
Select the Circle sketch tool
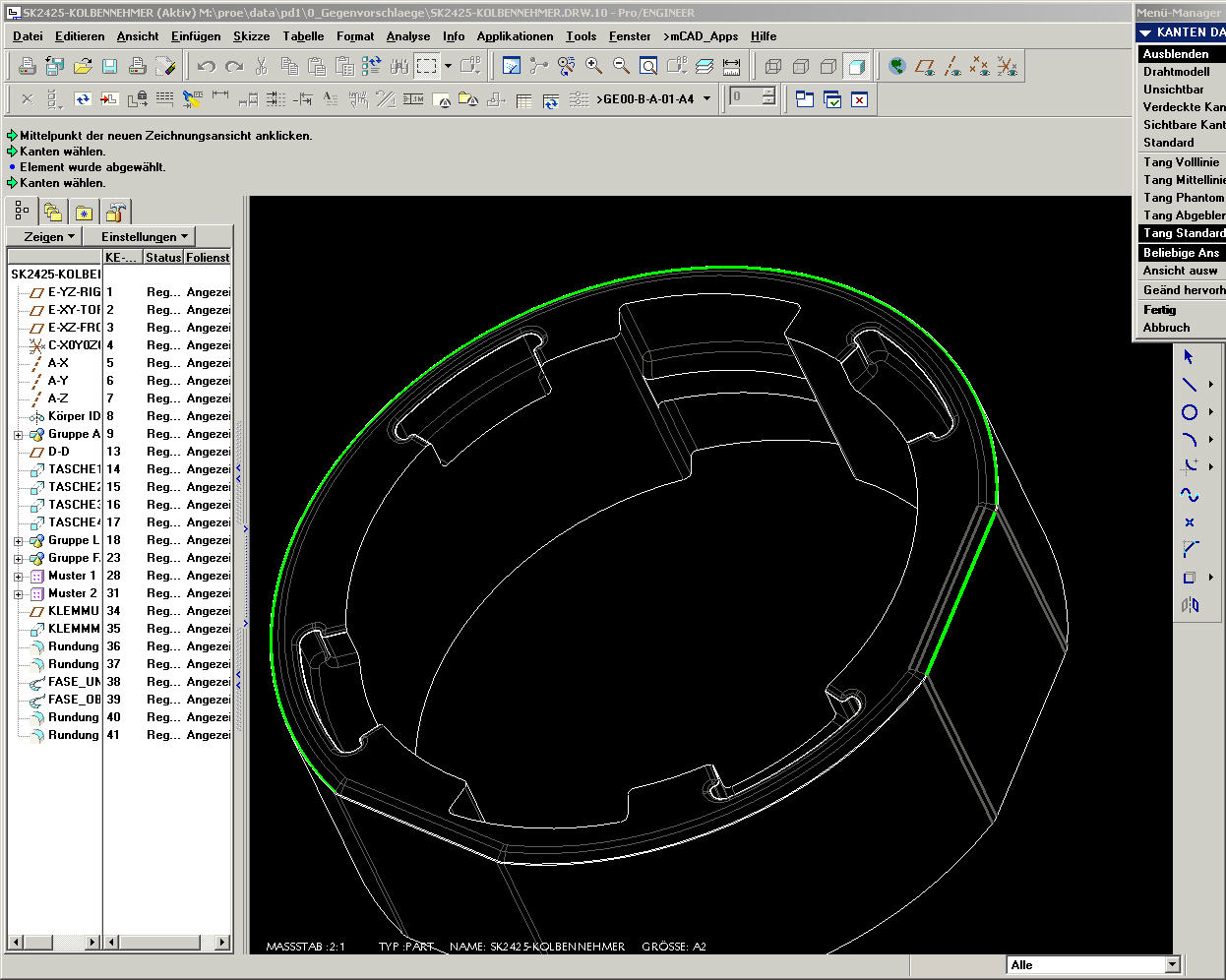click(1190, 412)
